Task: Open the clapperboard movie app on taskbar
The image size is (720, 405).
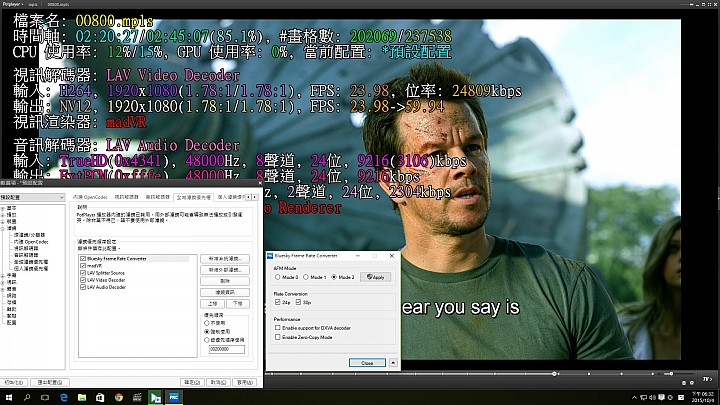Action: pyautogui.click(x=137, y=398)
